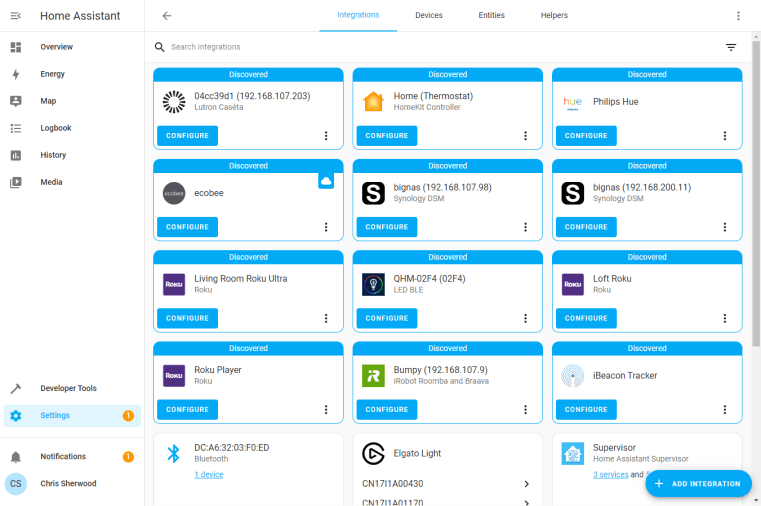This screenshot has width=761, height=506.
Task: Open the Notifications bell icon
Action: [16, 457]
